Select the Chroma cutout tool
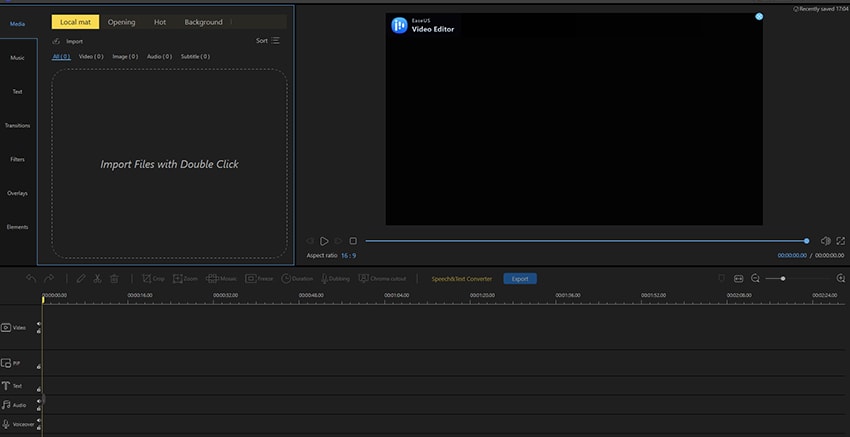 (382, 279)
